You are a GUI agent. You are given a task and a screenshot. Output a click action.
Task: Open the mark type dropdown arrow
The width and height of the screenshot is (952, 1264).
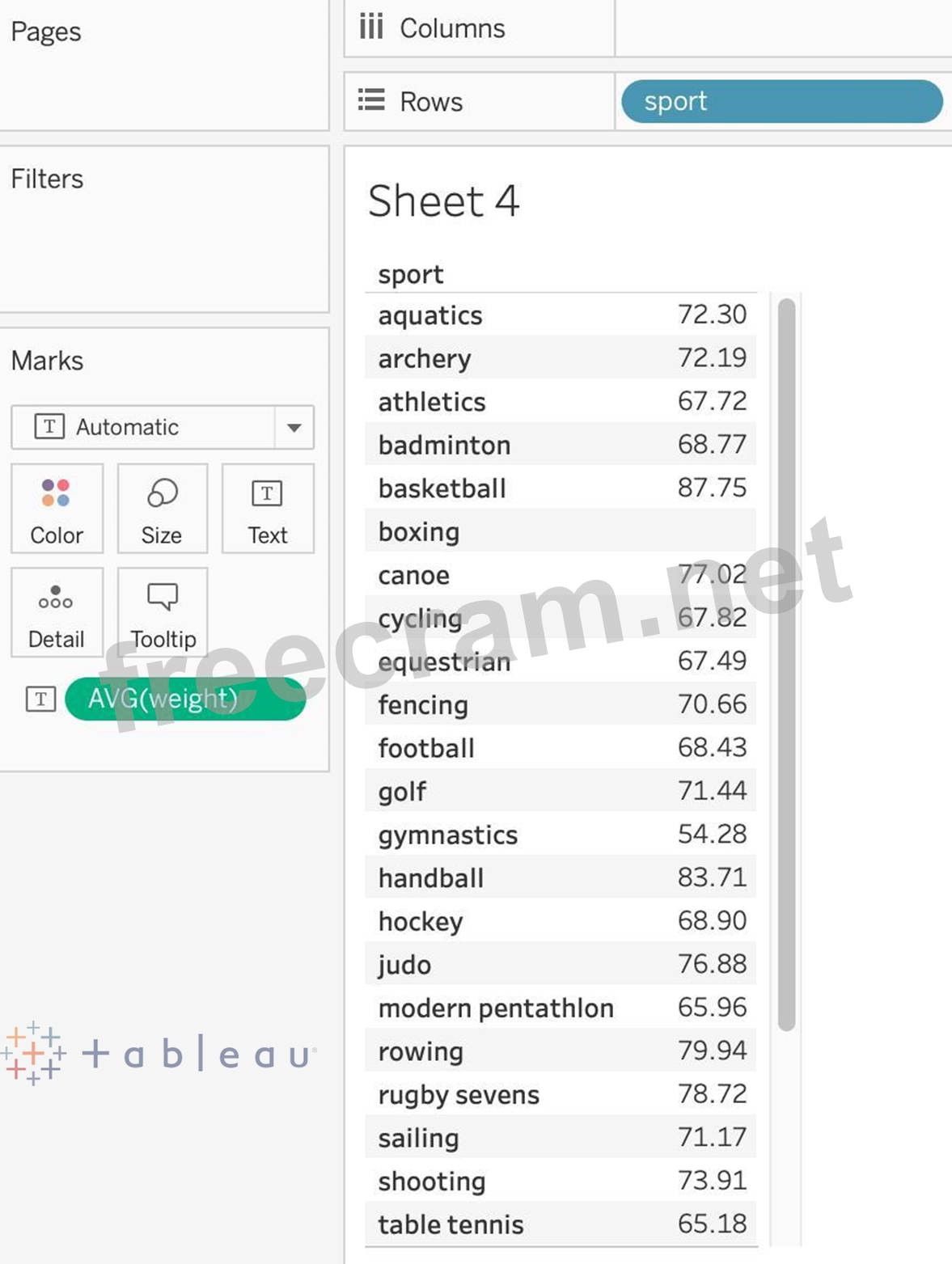point(294,427)
